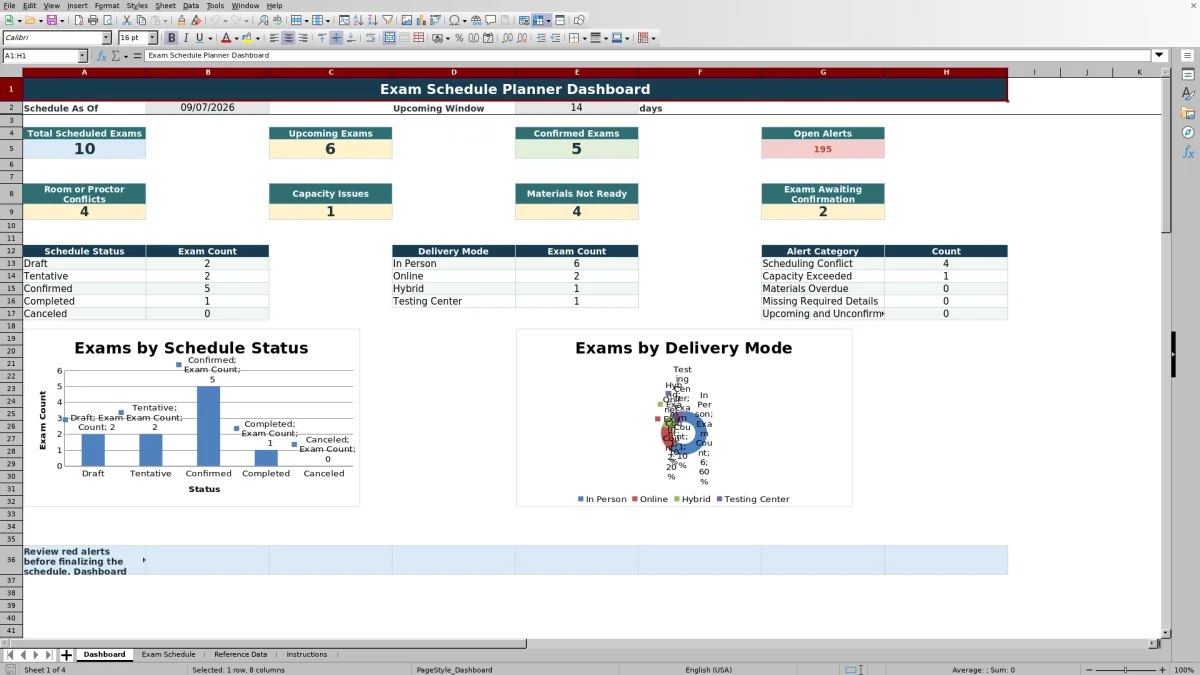1200x675 pixels.
Task: Open sidebar Navigator compass icon
Action: click(1188, 132)
